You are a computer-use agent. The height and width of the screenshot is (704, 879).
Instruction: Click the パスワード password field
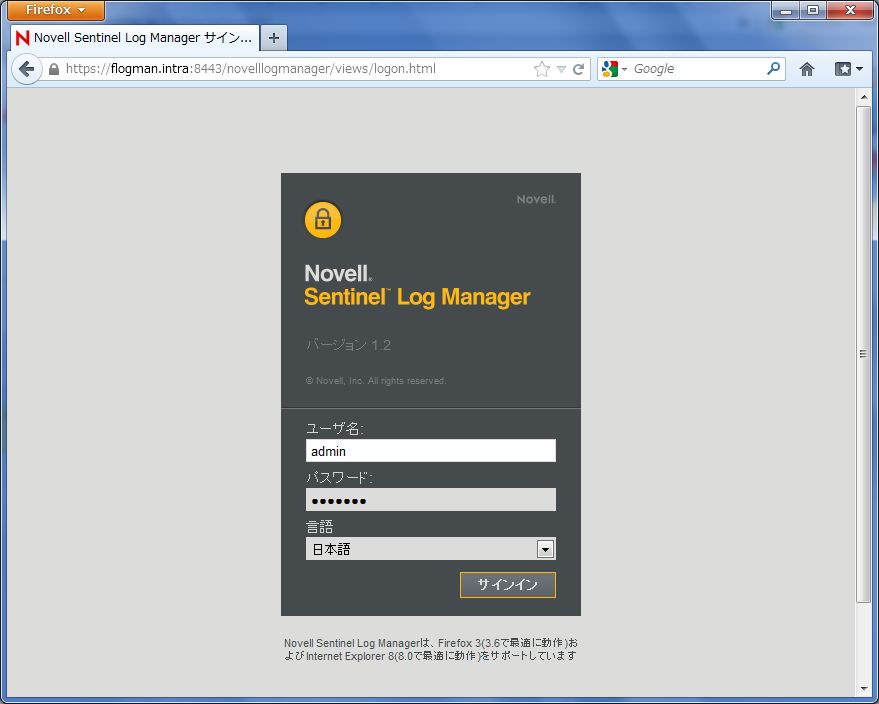(x=431, y=499)
